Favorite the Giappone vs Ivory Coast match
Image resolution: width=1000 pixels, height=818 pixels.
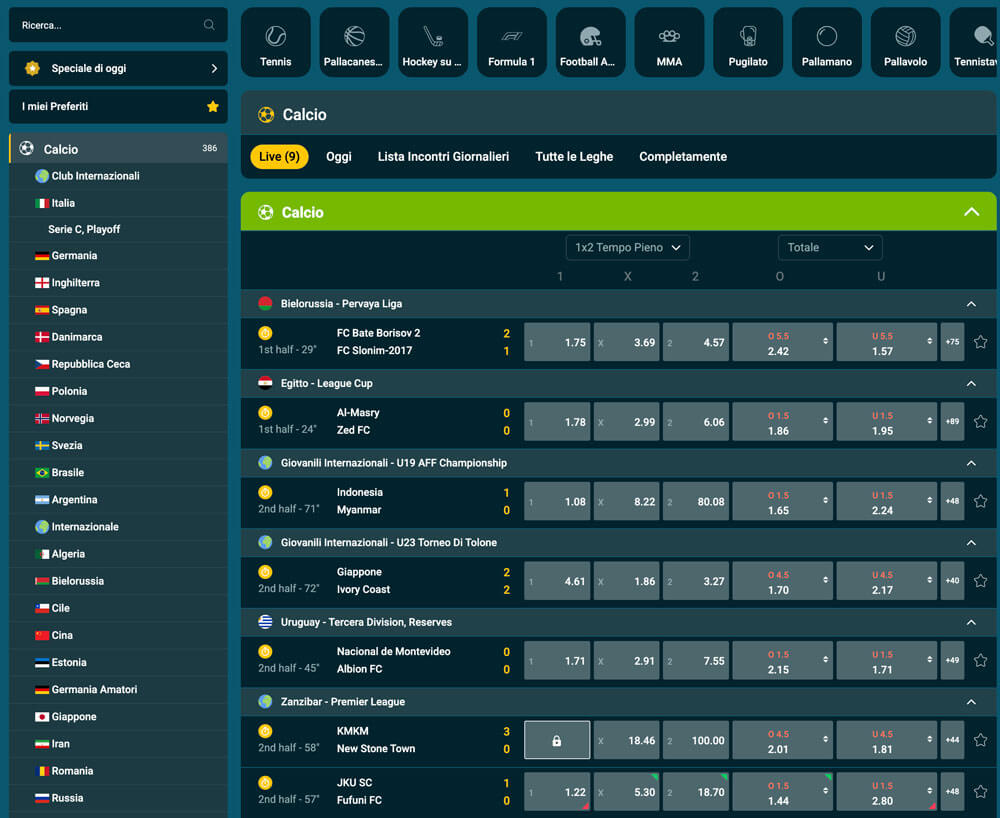(x=980, y=581)
